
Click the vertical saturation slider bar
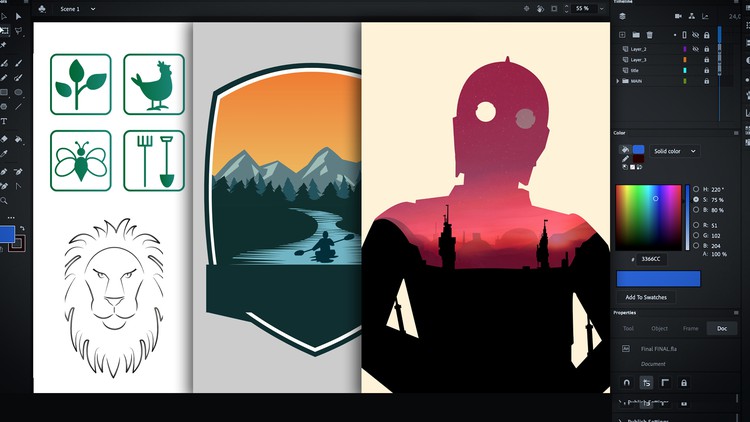pyautogui.click(x=688, y=217)
